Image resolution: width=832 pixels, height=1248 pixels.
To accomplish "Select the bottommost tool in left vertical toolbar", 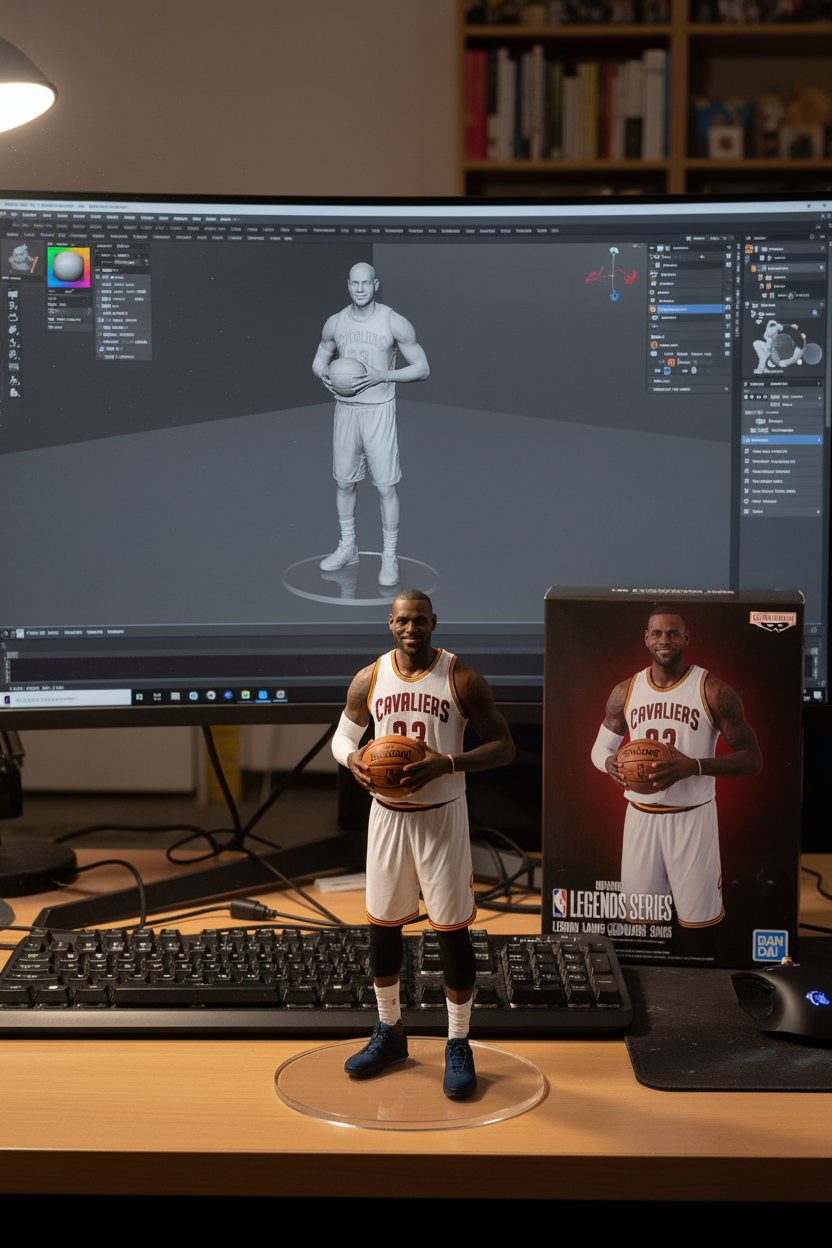I will pos(14,392).
